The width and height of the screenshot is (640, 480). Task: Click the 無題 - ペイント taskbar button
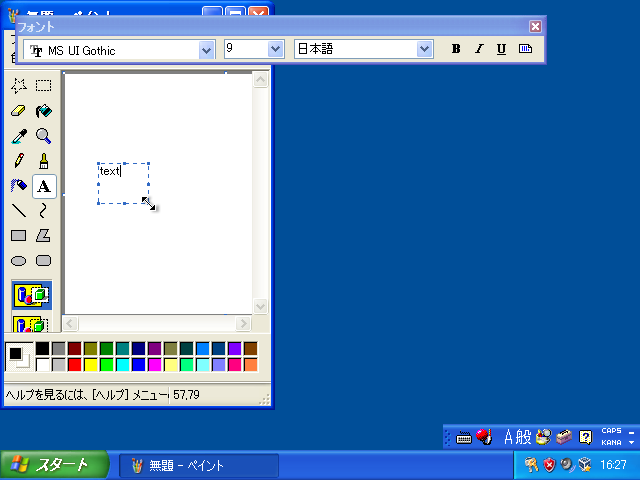199,466
